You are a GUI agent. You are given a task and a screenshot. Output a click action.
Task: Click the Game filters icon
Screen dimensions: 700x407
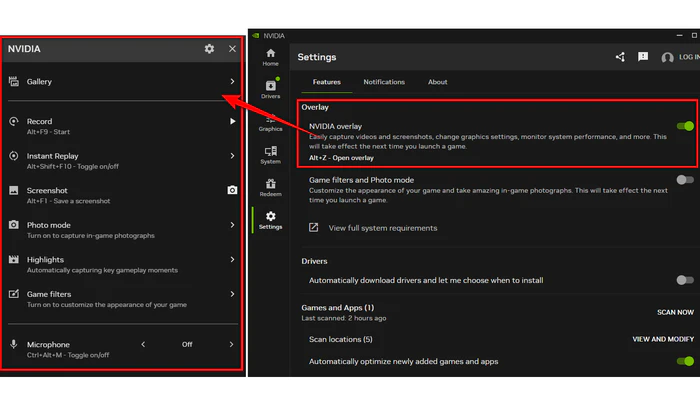14,294
